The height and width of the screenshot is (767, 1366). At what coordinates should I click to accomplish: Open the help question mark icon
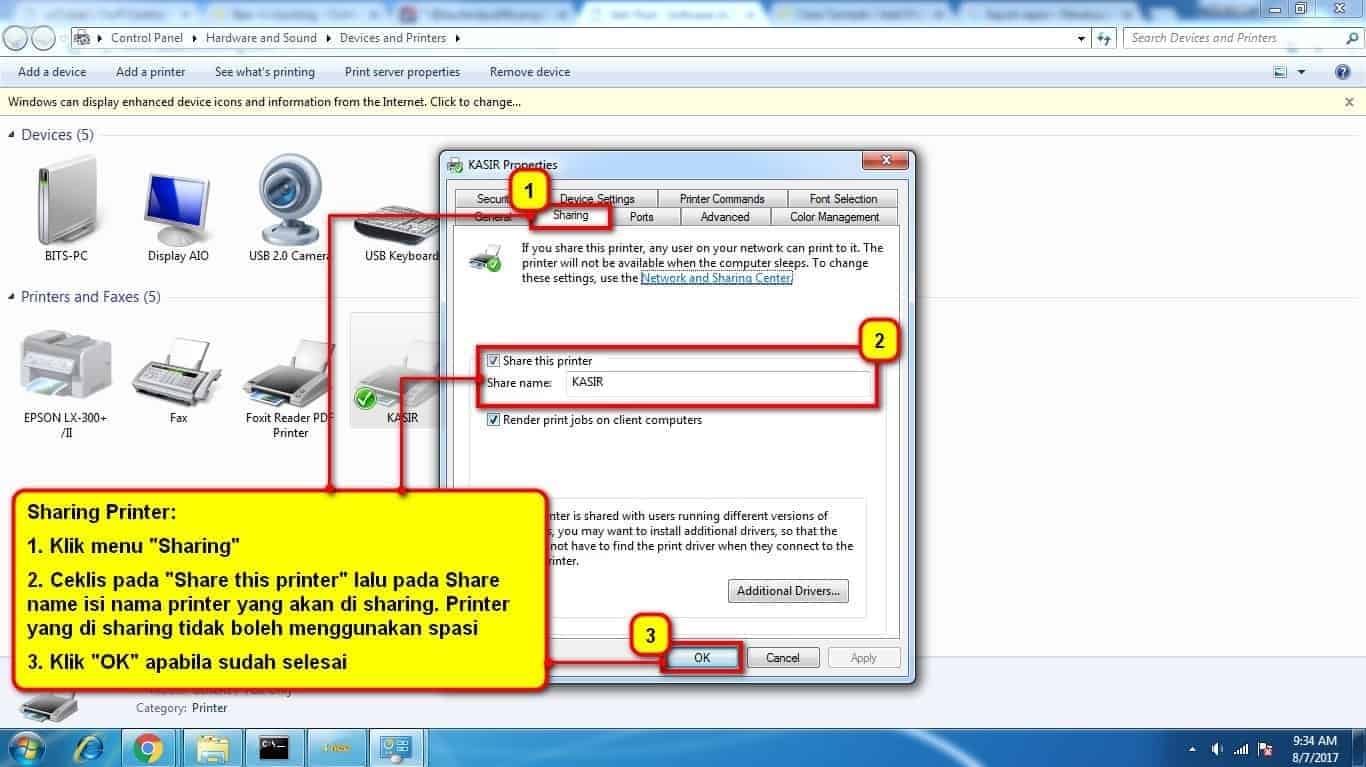click(1343, 72)
